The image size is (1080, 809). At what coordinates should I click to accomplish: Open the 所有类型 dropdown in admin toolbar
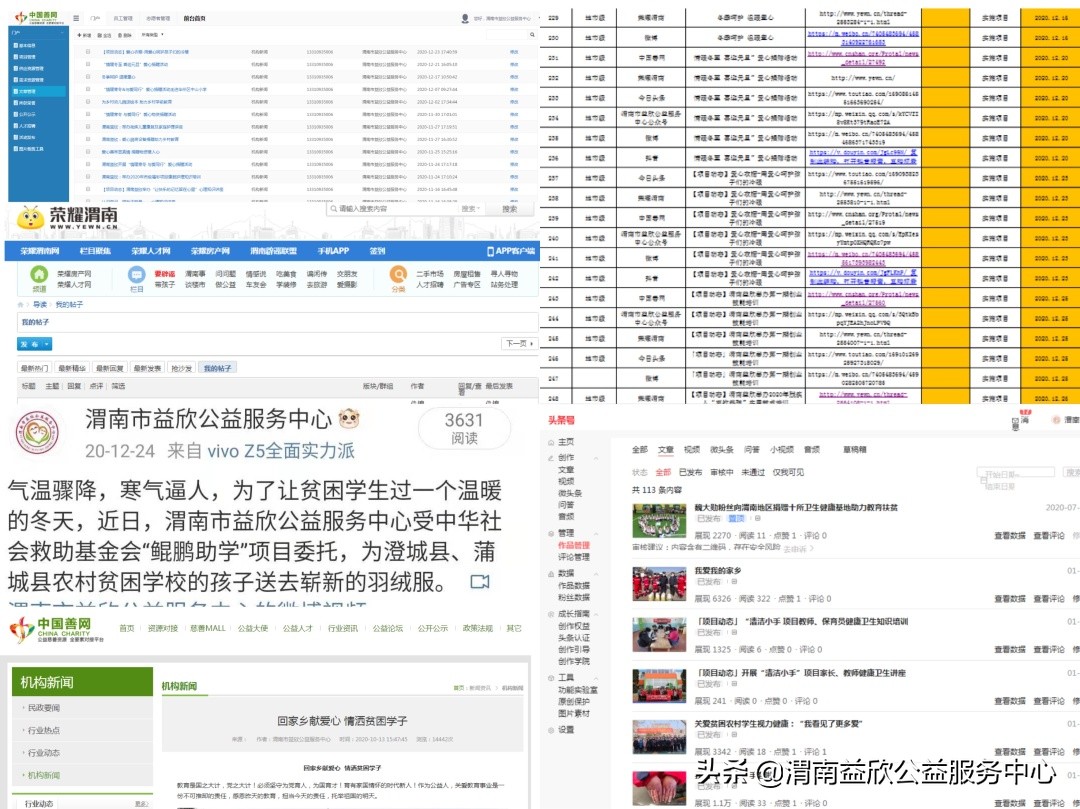pos(152,34)
